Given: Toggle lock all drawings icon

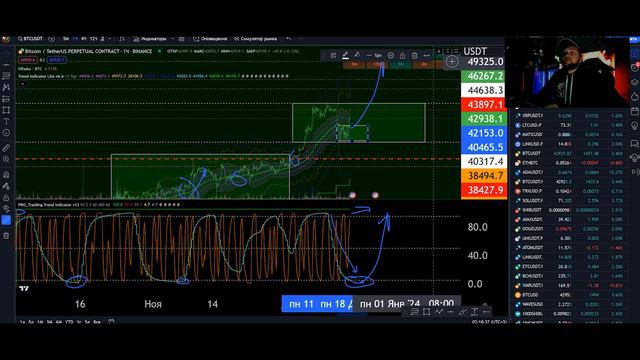Looking at the screenshot, I should click(x=6, y=198).
